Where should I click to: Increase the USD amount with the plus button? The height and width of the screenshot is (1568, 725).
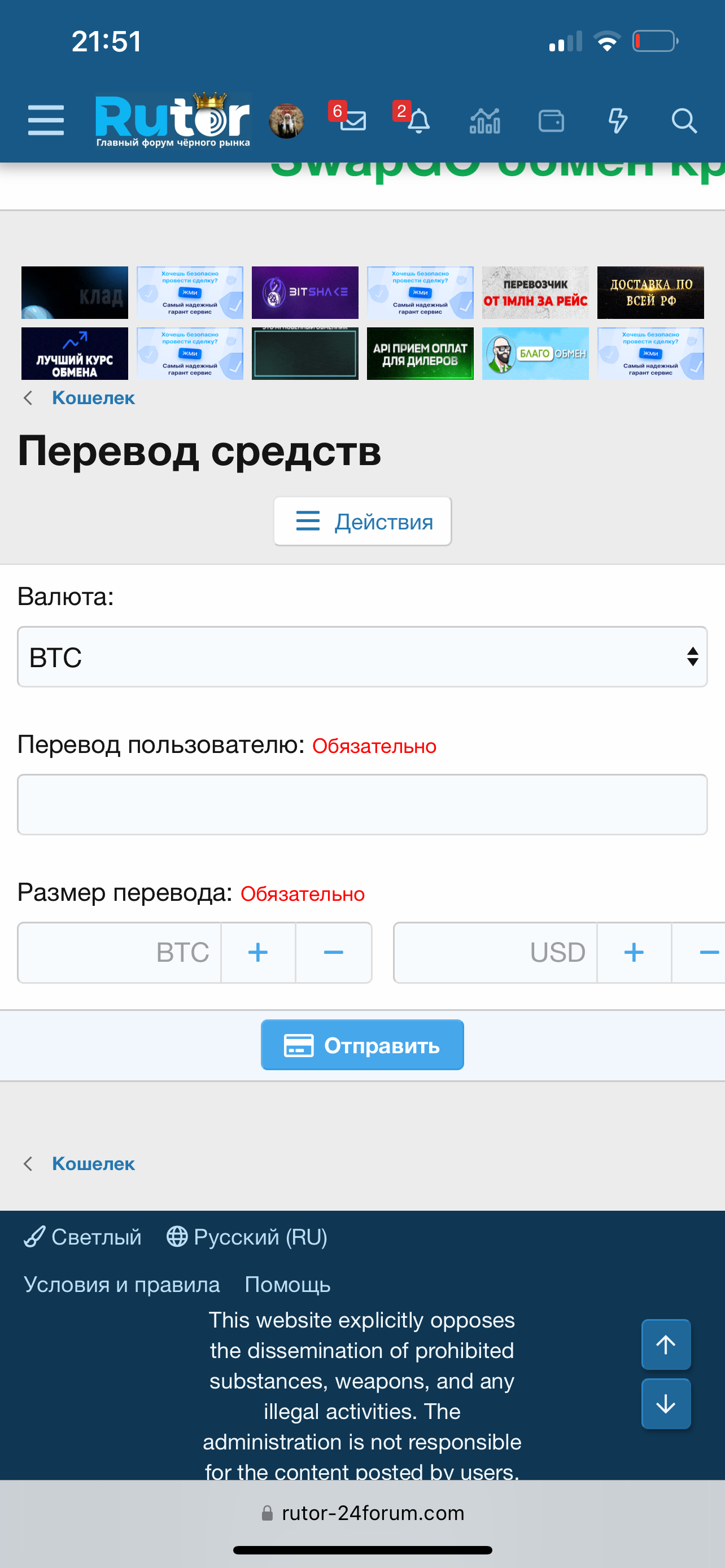(634, 952)
